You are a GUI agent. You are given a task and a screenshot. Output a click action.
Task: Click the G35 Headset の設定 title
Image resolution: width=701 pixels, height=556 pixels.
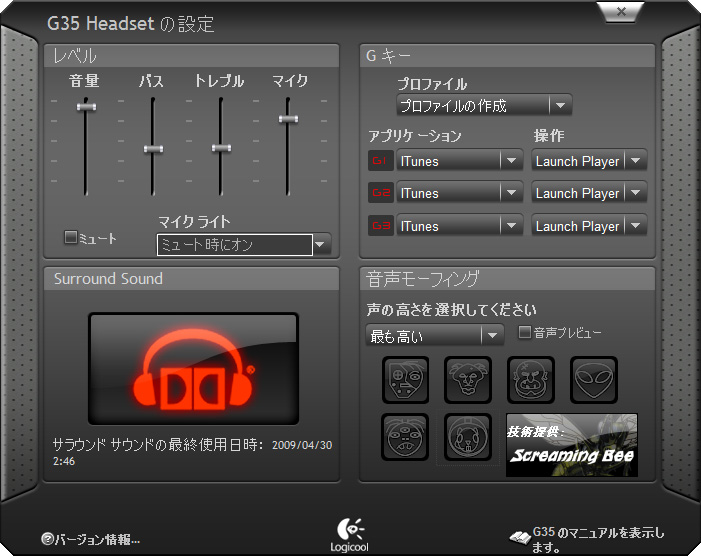[131, 24]
